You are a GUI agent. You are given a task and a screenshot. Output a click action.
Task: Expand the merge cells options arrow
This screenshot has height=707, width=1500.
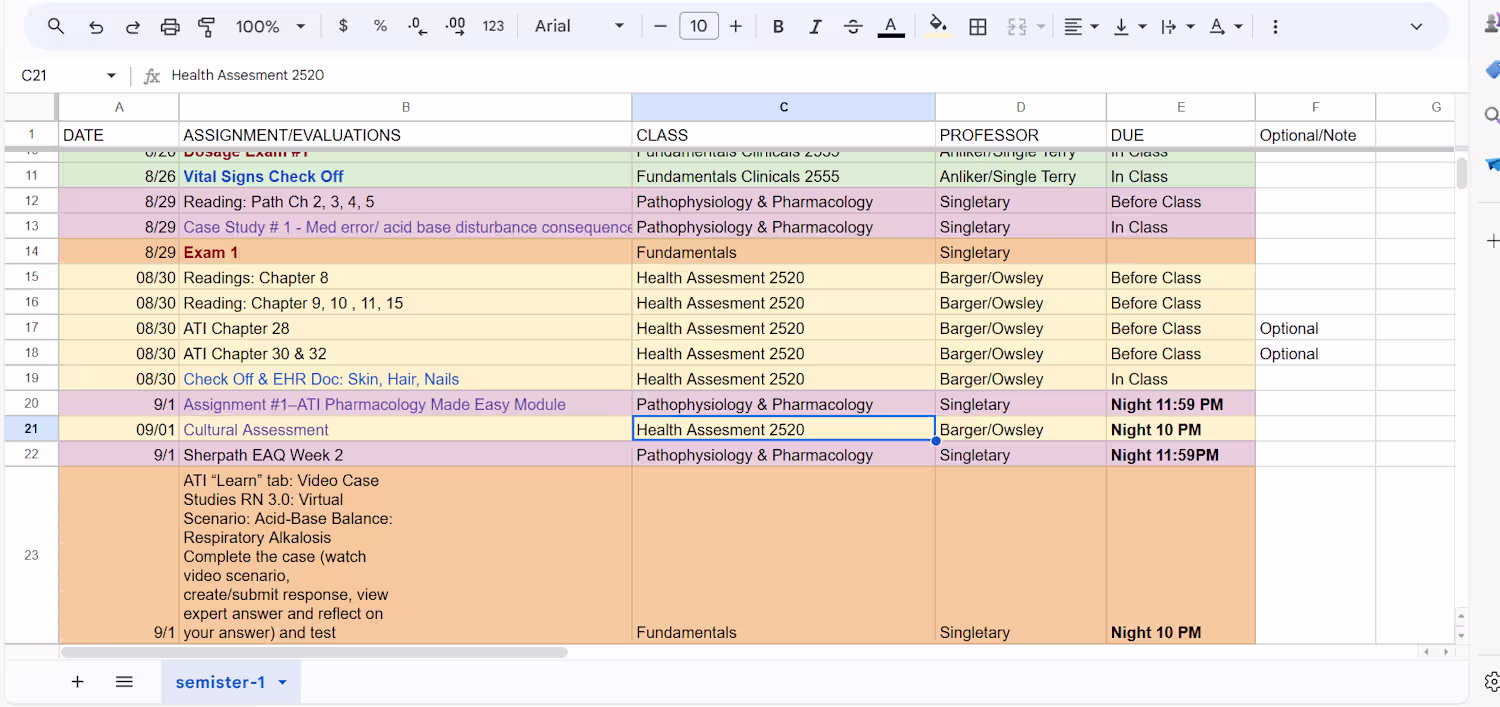coord(1041,27)
